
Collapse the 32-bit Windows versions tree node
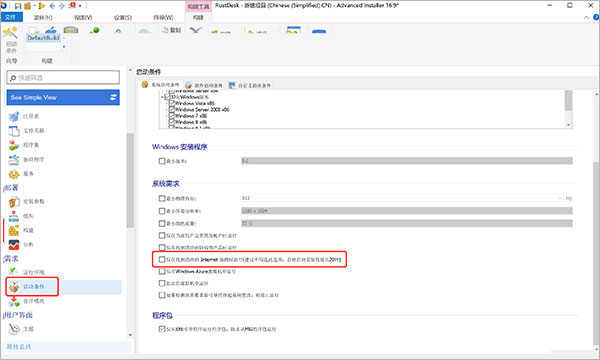163,97
